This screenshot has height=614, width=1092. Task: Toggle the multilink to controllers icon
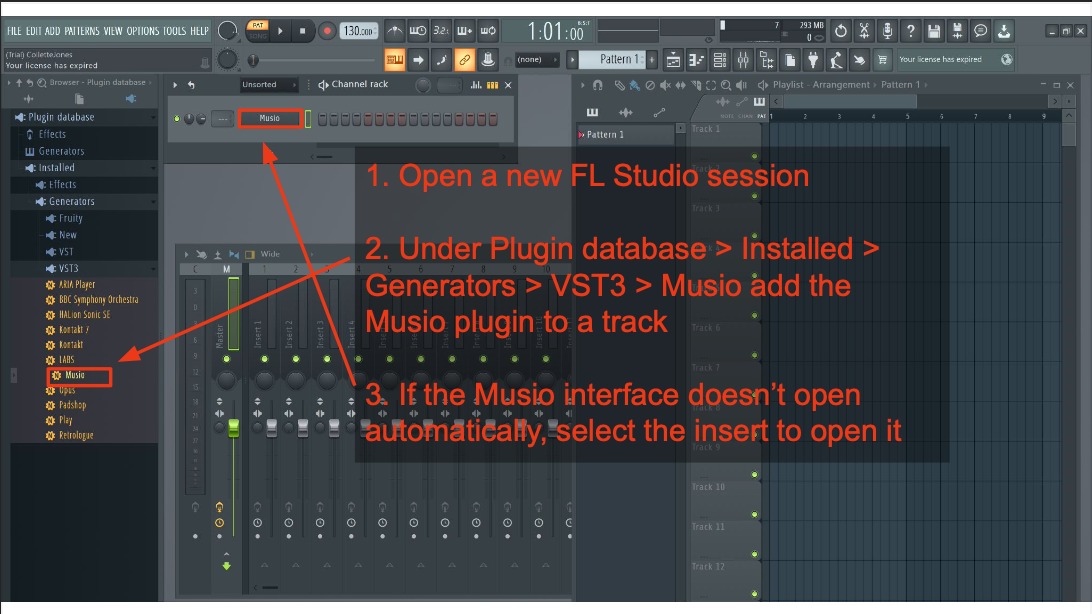coord(465,60)
